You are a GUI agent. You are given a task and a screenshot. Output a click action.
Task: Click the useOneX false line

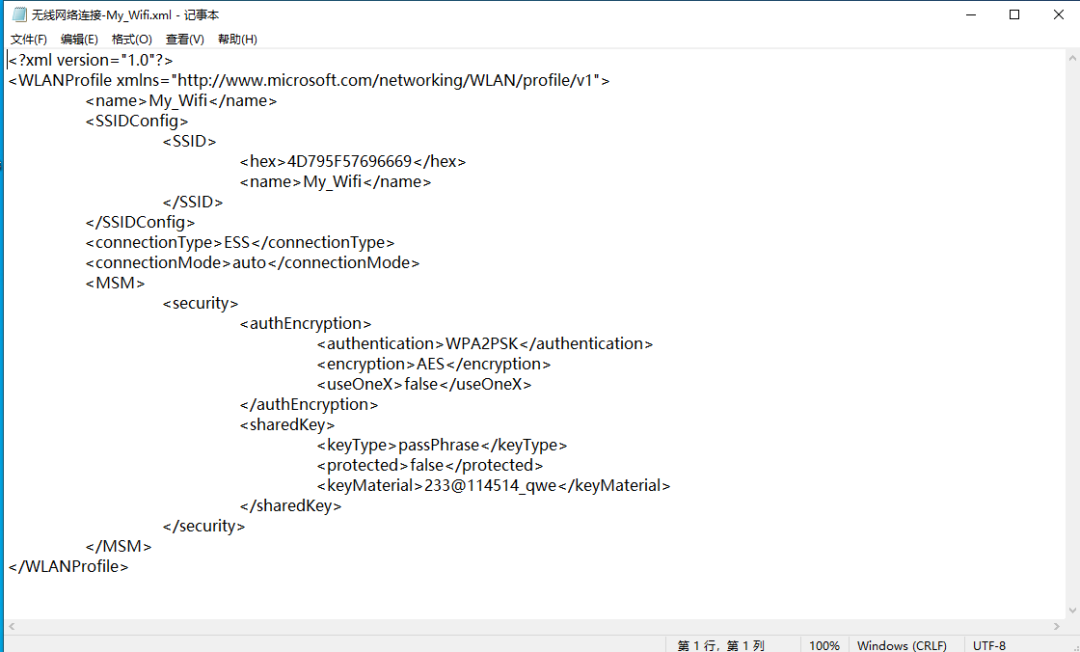(424, 384)
